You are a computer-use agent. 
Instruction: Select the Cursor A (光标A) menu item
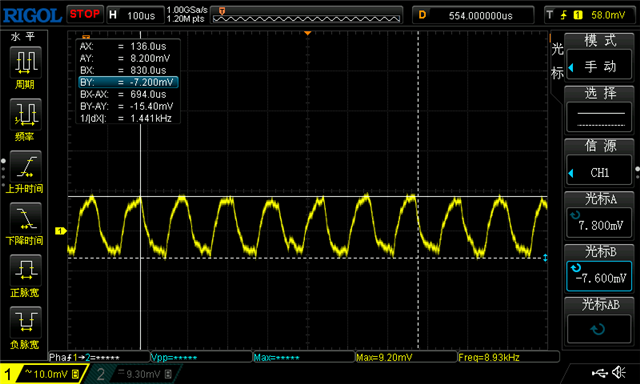tap(599, 215)
